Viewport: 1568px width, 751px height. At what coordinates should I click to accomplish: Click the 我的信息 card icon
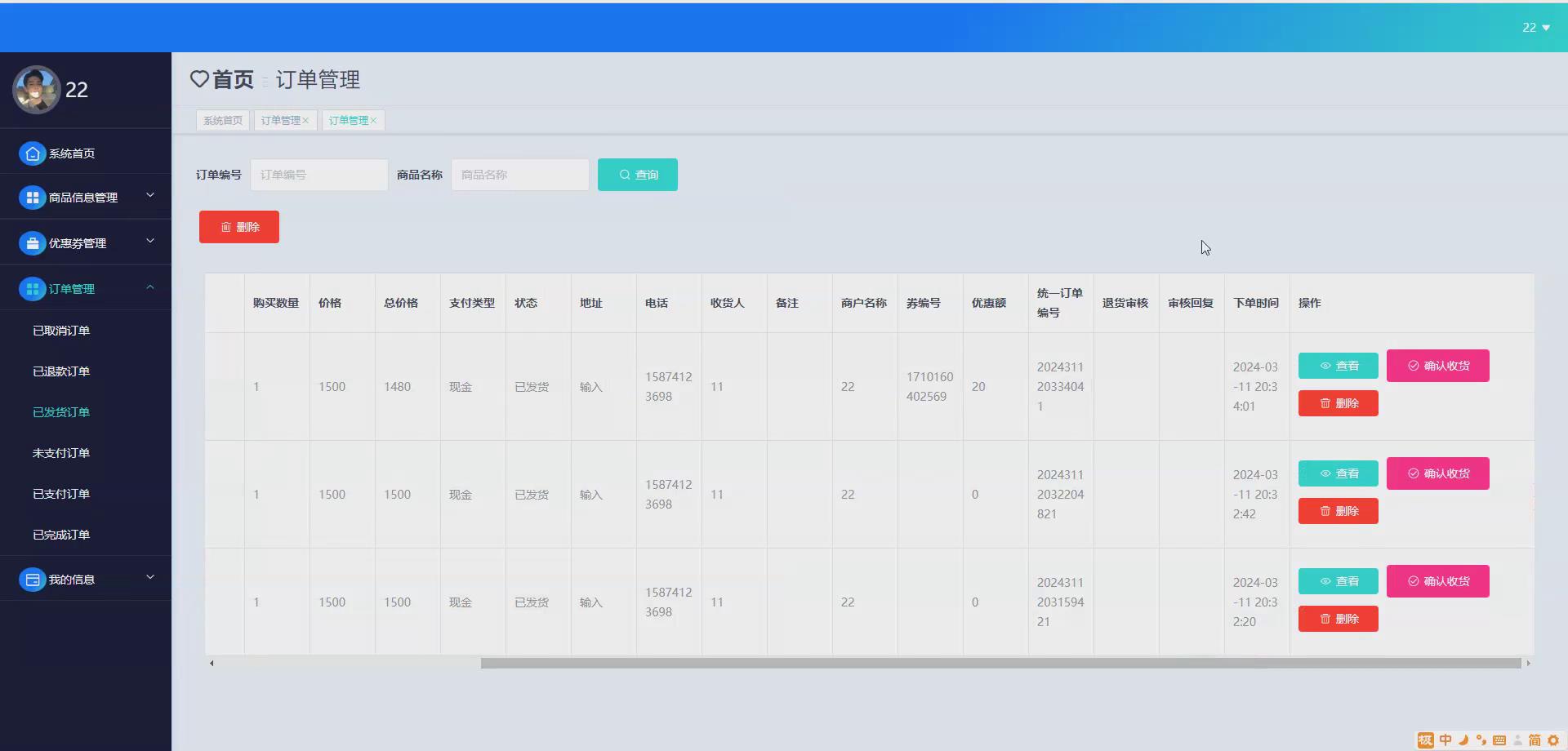tap(32, 580)
